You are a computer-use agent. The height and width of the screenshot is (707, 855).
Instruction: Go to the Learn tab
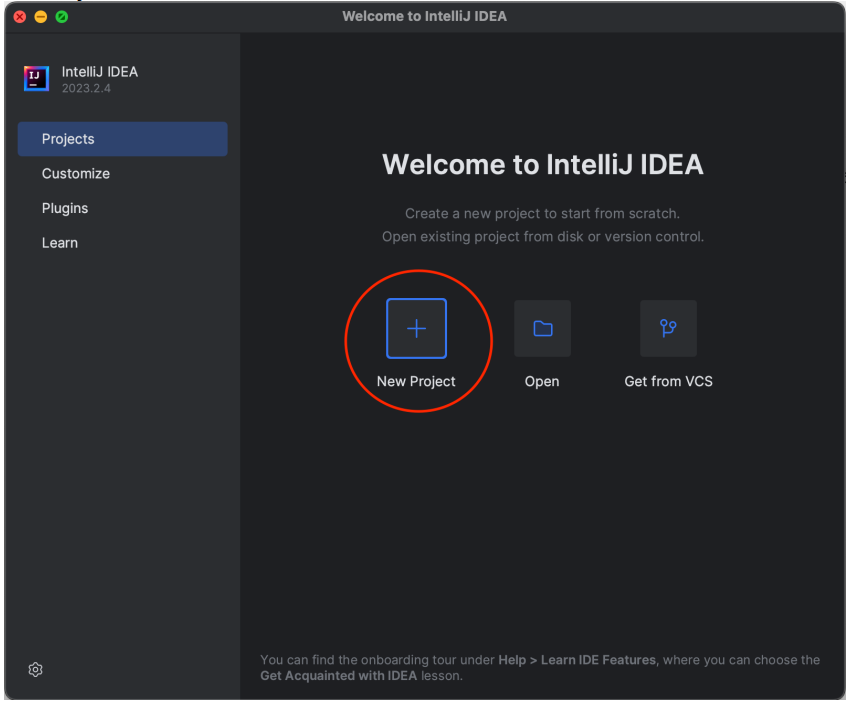[x=60, y=243]
